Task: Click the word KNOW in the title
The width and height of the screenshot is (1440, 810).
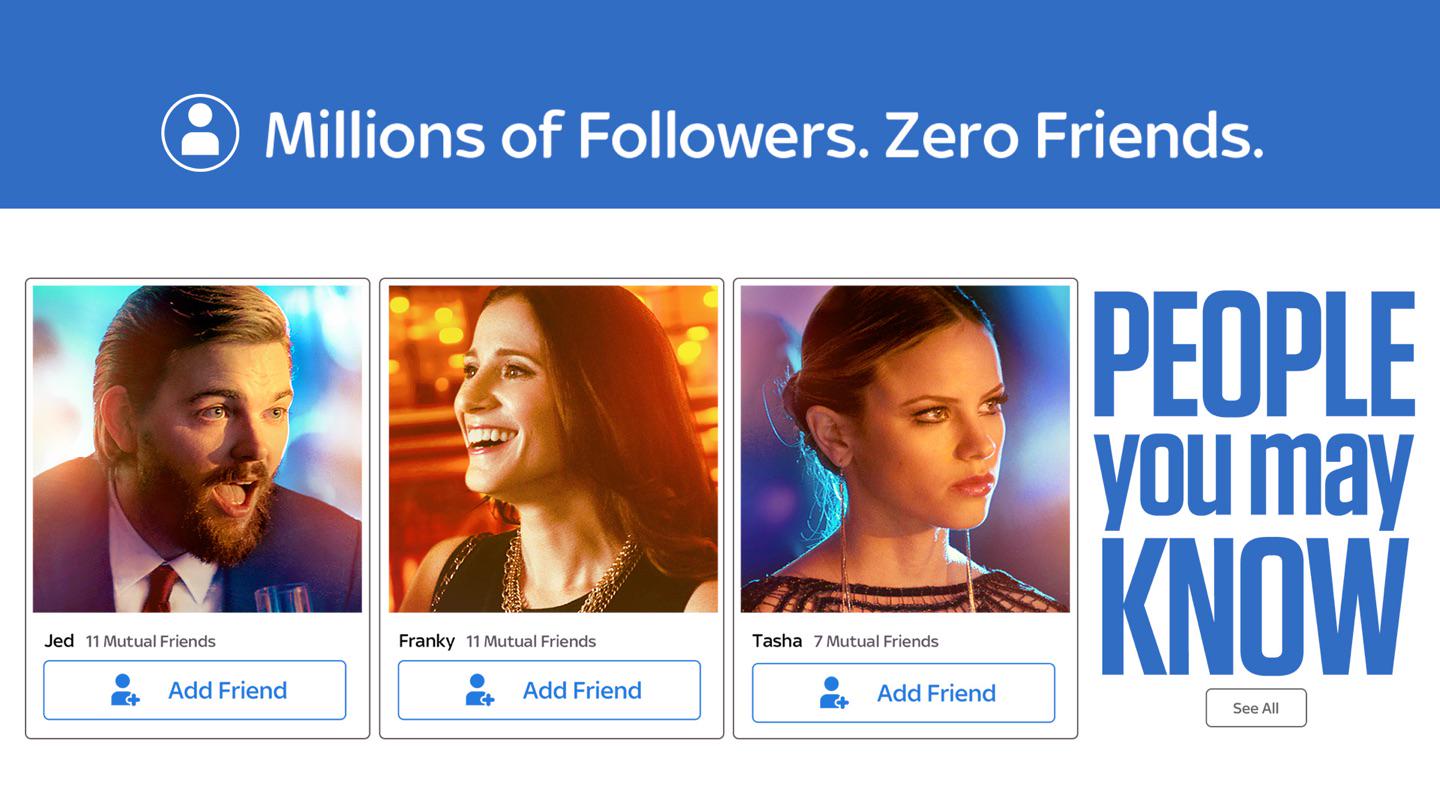Action: 1255,607
